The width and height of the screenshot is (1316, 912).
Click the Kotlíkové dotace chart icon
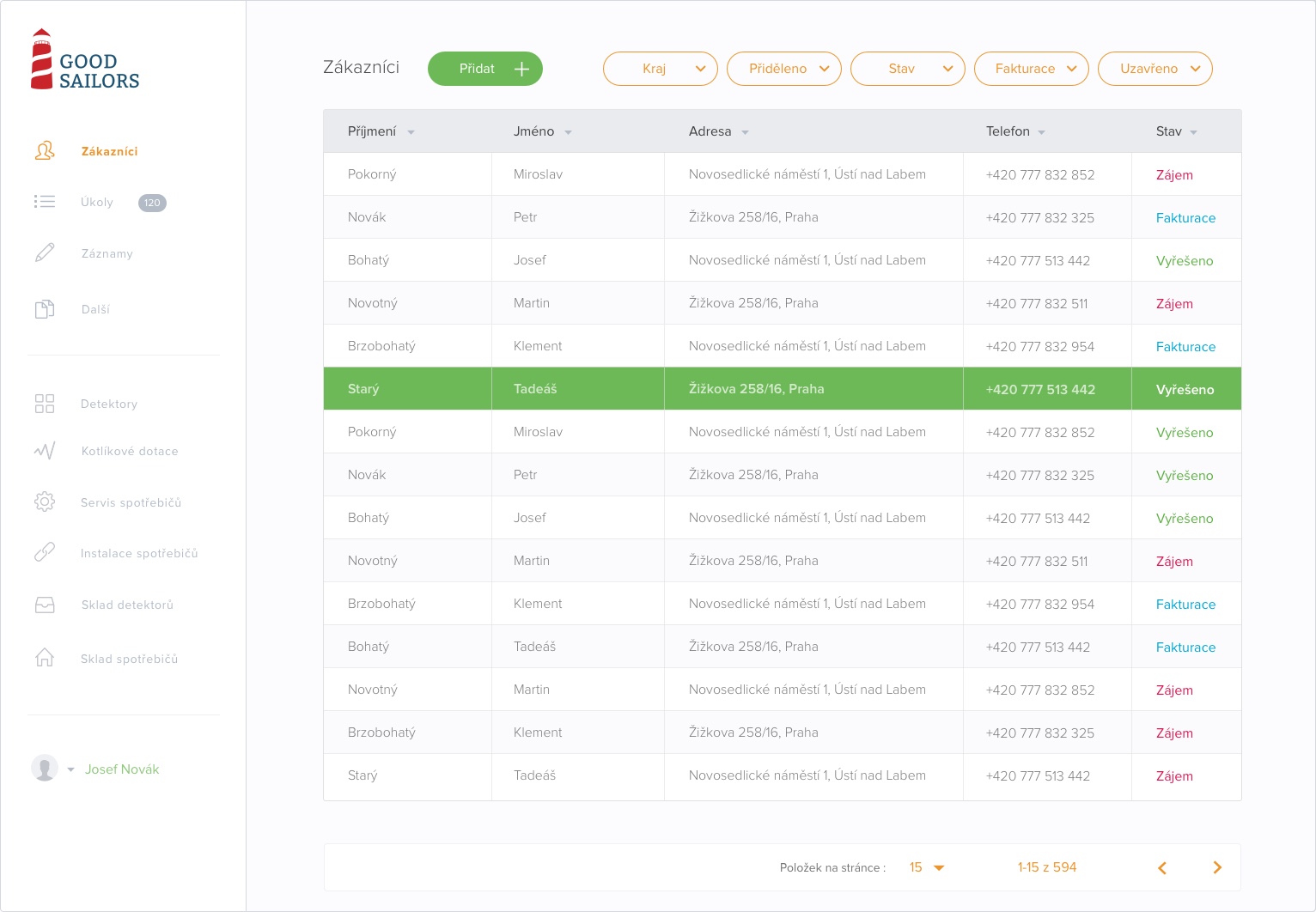(45, 451)
